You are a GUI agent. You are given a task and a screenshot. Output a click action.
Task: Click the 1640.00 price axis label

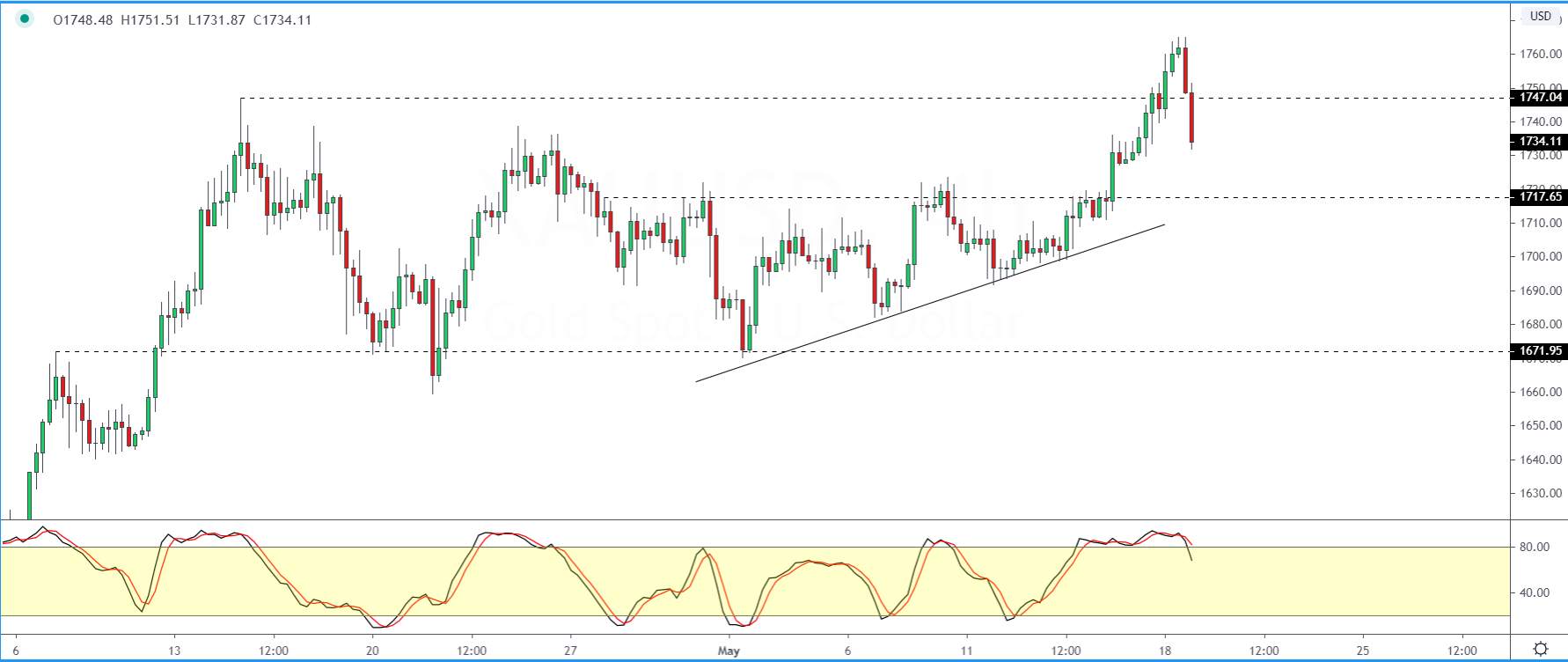[1541, 460]
